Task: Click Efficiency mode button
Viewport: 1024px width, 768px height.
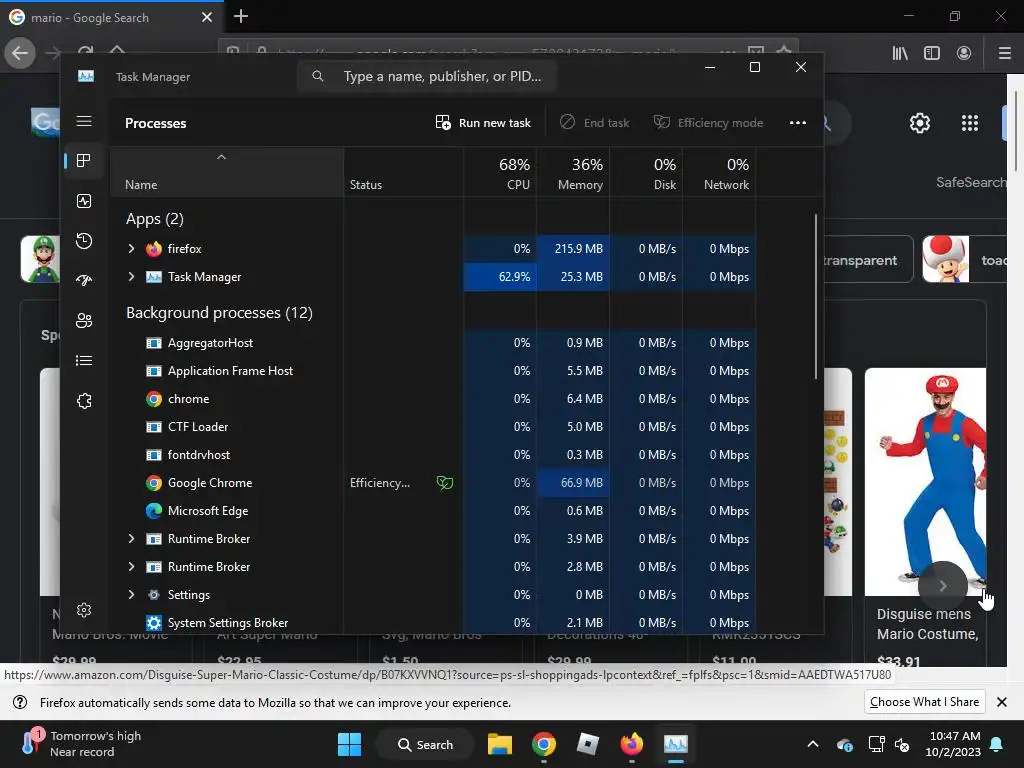Action: (x=709, y=123)
